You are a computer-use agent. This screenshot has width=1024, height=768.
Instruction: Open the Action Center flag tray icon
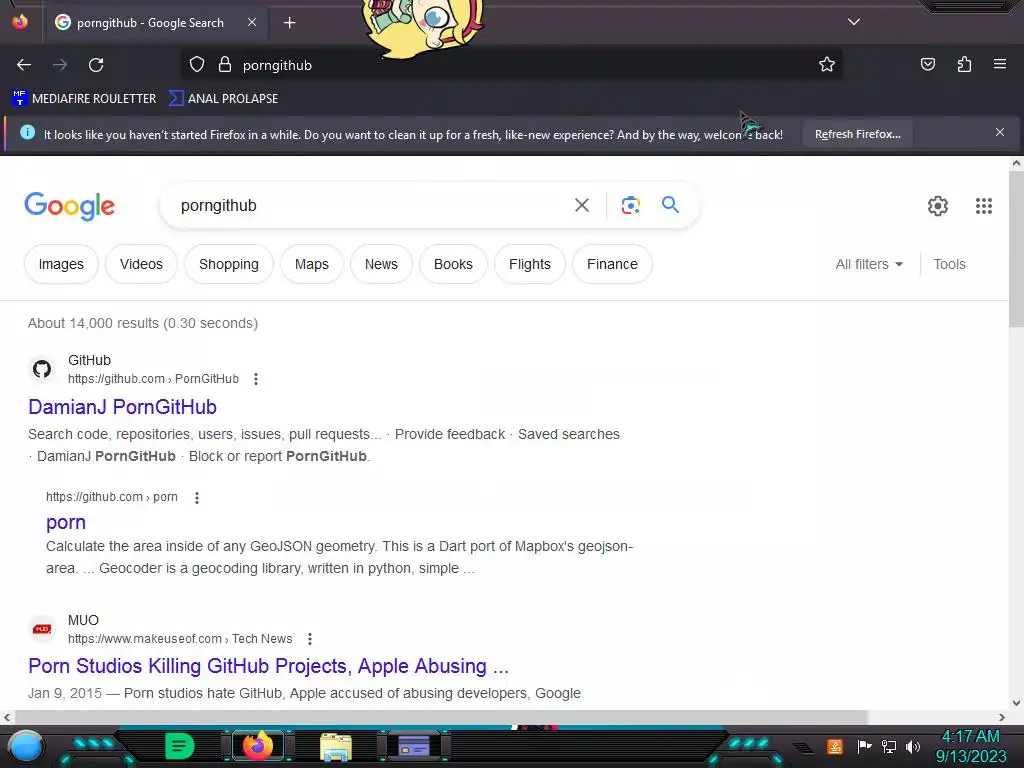(864, 746)
